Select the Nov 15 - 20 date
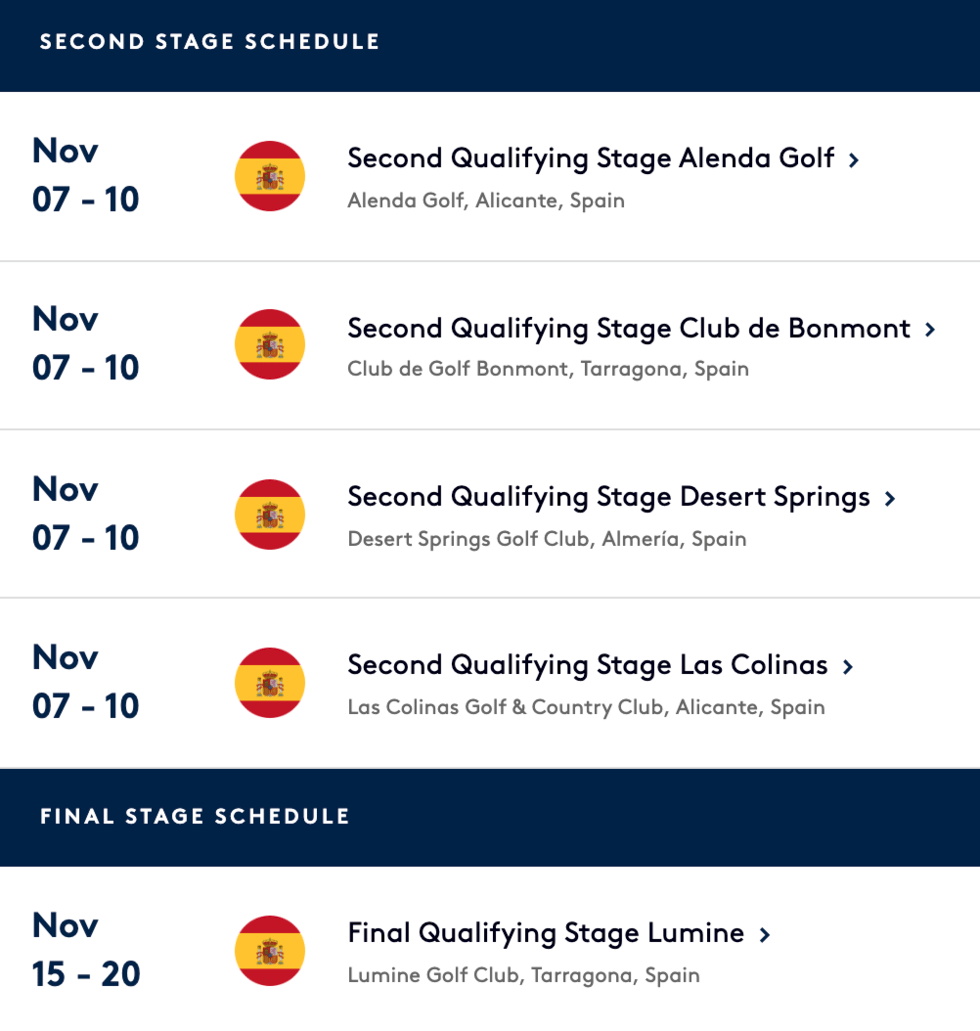The image size is (980, 1031). click(x=86, y=949)
